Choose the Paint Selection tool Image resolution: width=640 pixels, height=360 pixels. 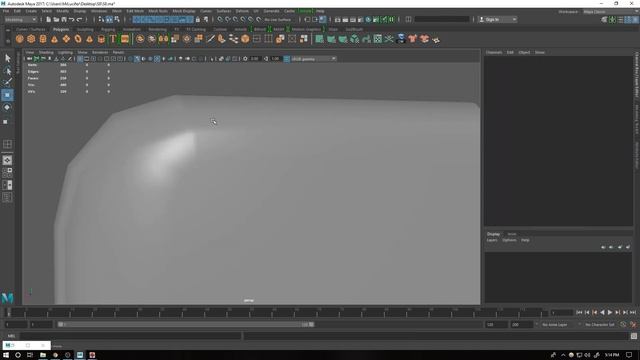(x=7, y=82)
